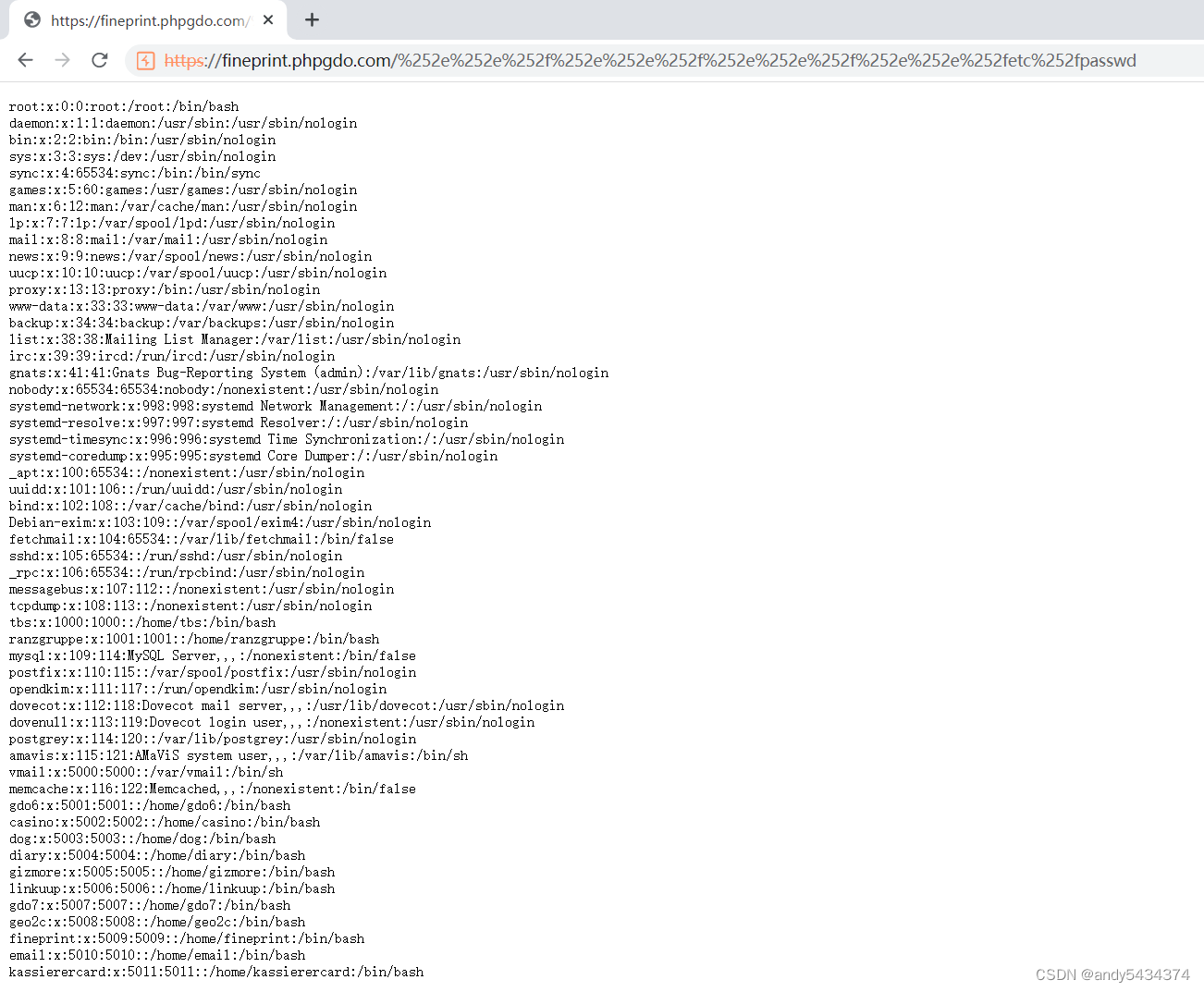Click the sync:x:4:65534 line
The height and width of the screenshot is (992, 1204).
pos(135,173)
